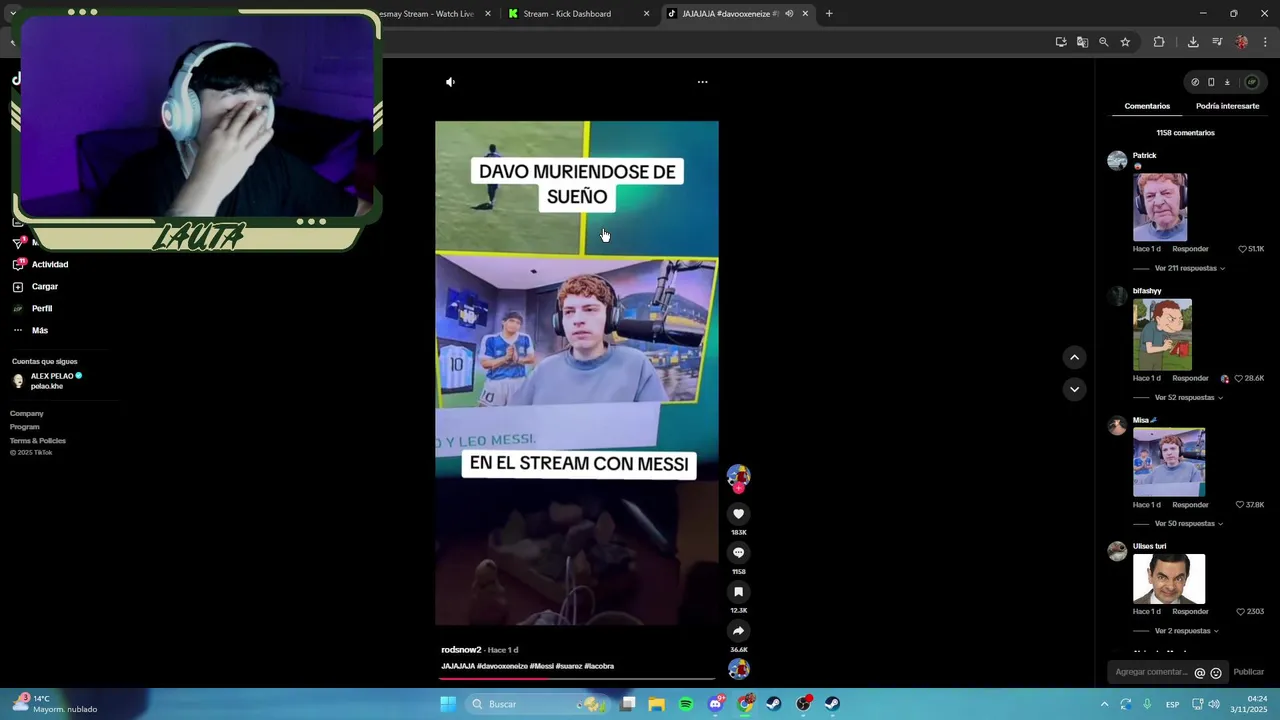Open the Company footer link

pyautogui.click(x=27, y=414)
